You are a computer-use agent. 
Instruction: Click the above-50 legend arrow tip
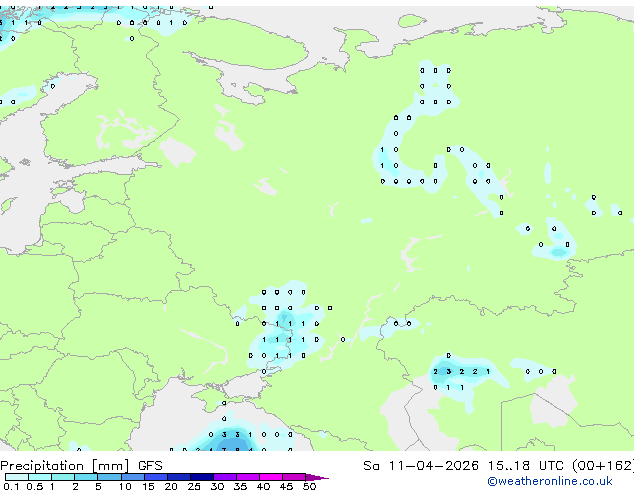pyautogui.click(x=317, y=477)
